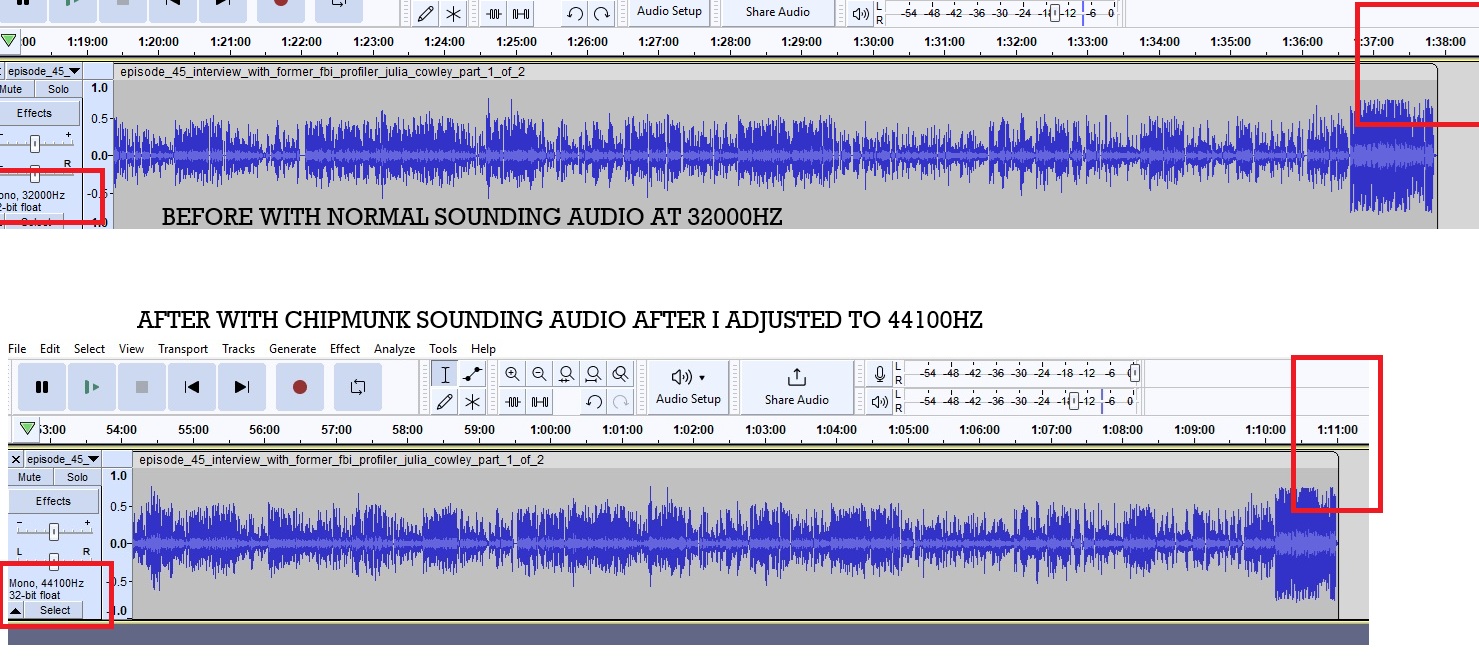Open the Effect menu
The height and width of the screenshot is (665, 1479).
coord(345,349)
